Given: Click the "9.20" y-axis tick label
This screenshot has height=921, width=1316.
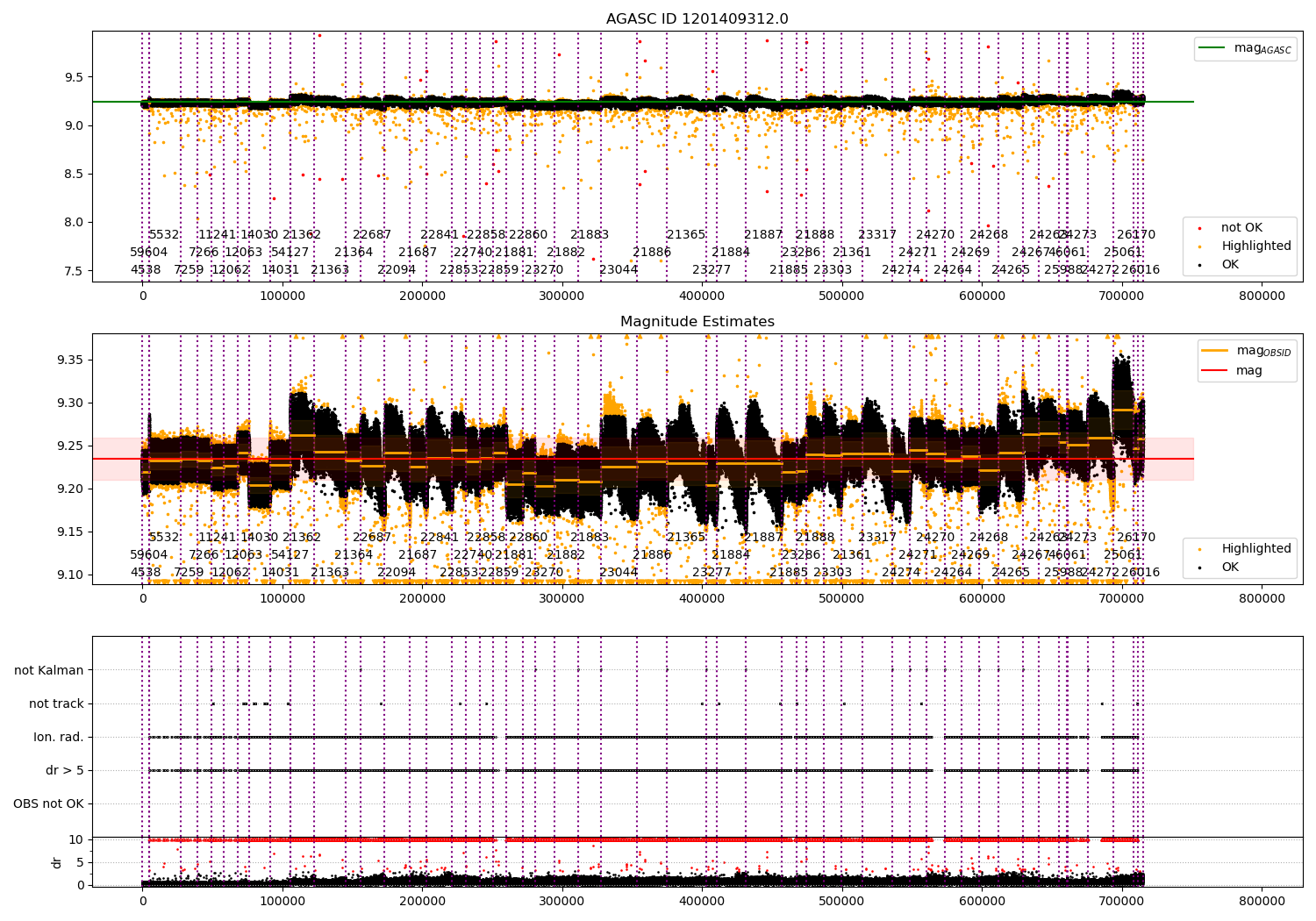Looking at the screenshot, I should [70, 489].
